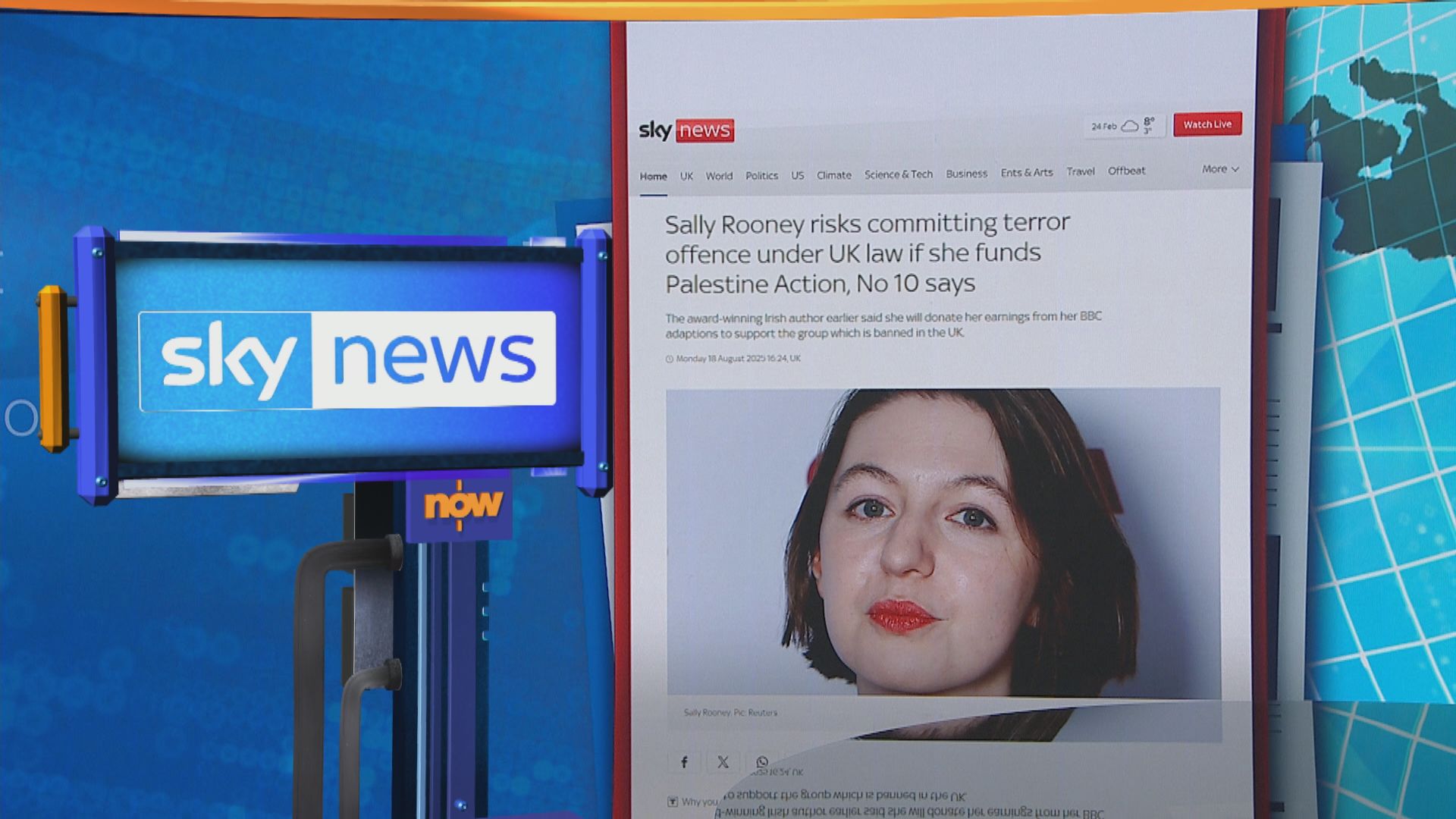Open the Home tab
This screenshot has width=1456, height=819.
tap(653, 176)
